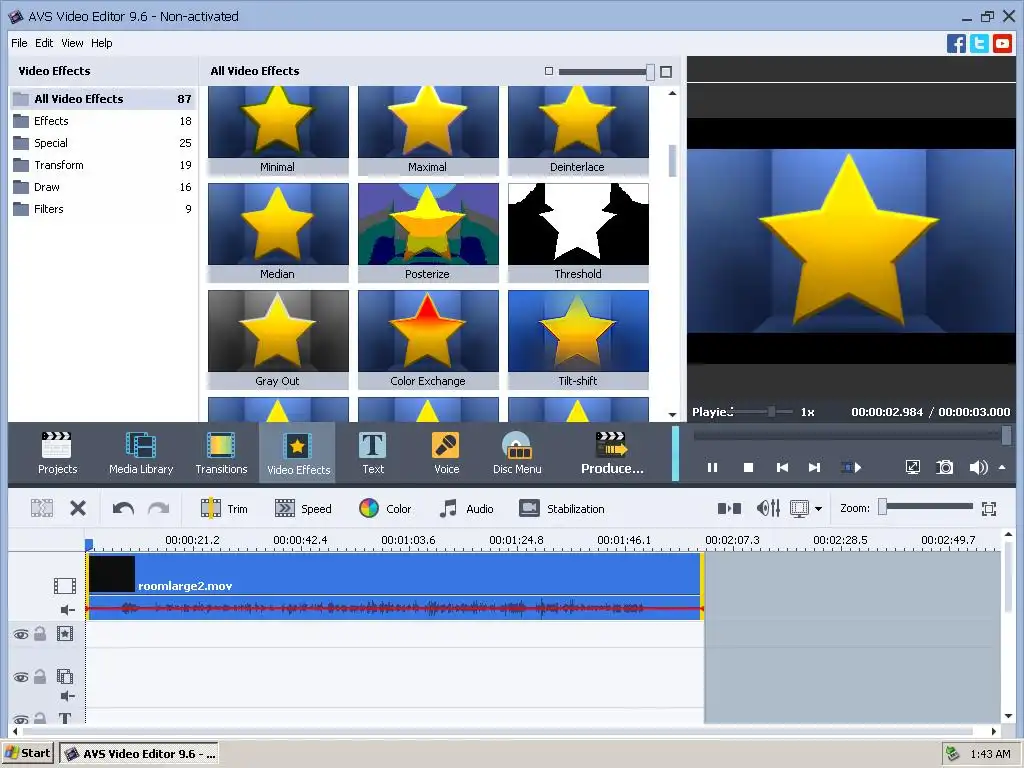Select the Color Exchange effect thumbnail

(428, 339)
